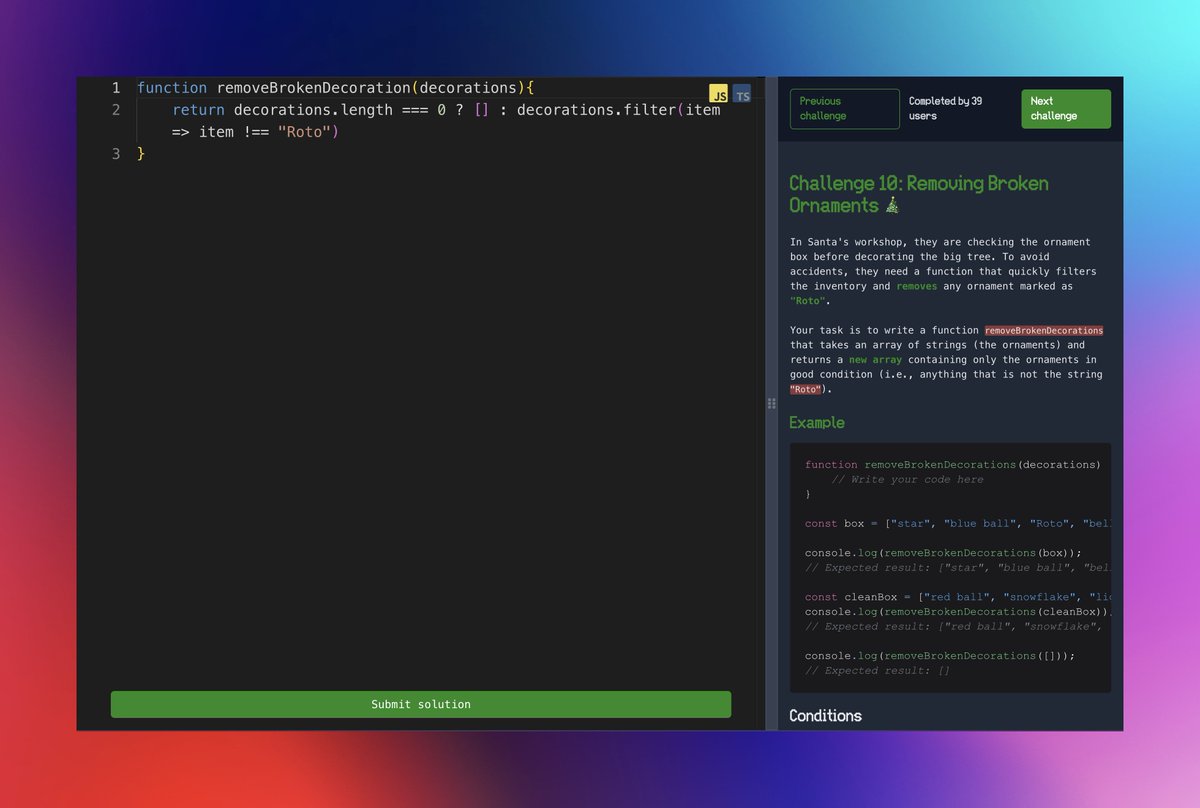Click 'decorations.filter' in the editor code
1200x808 pixels.
(597, 110)
